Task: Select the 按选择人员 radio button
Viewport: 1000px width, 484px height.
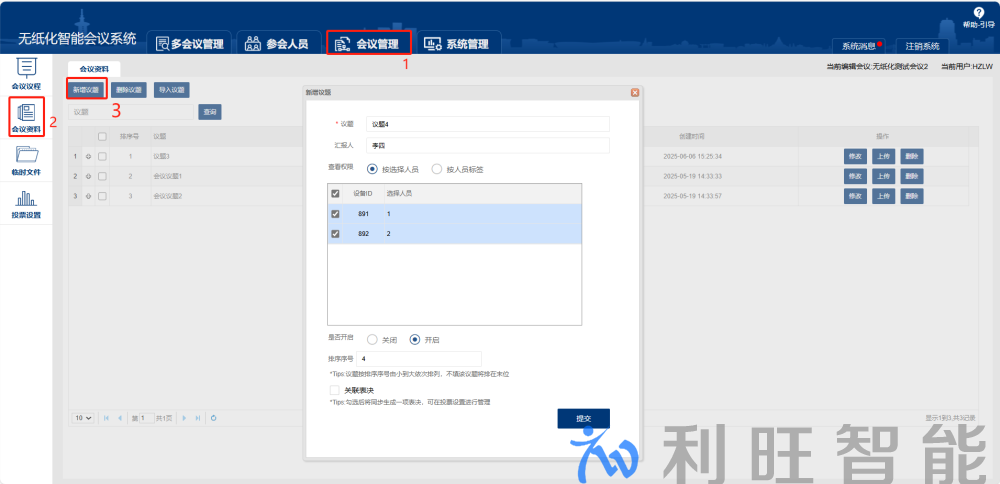Action: 372,169
